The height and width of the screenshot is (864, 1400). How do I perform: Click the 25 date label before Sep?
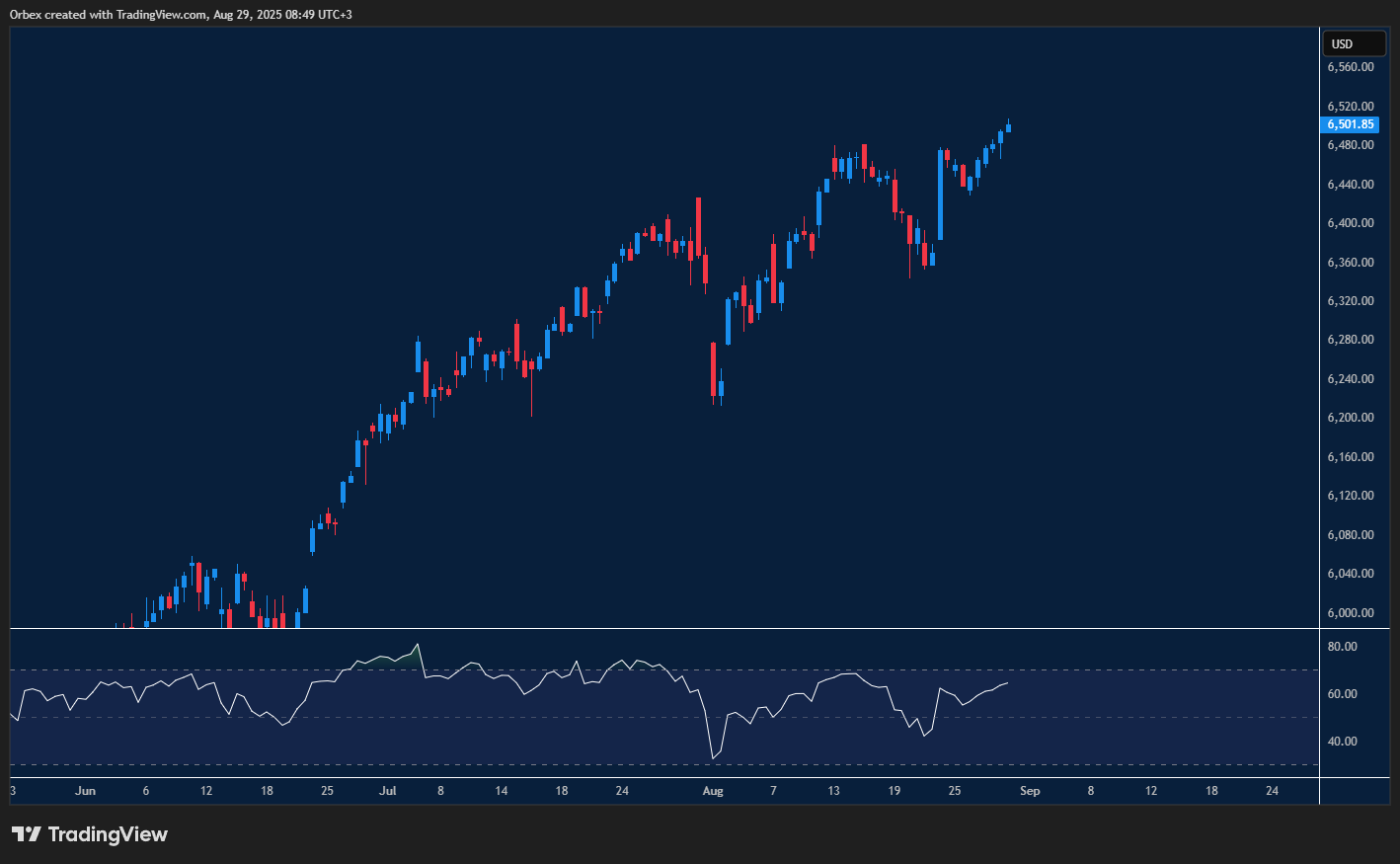point(954,791)
